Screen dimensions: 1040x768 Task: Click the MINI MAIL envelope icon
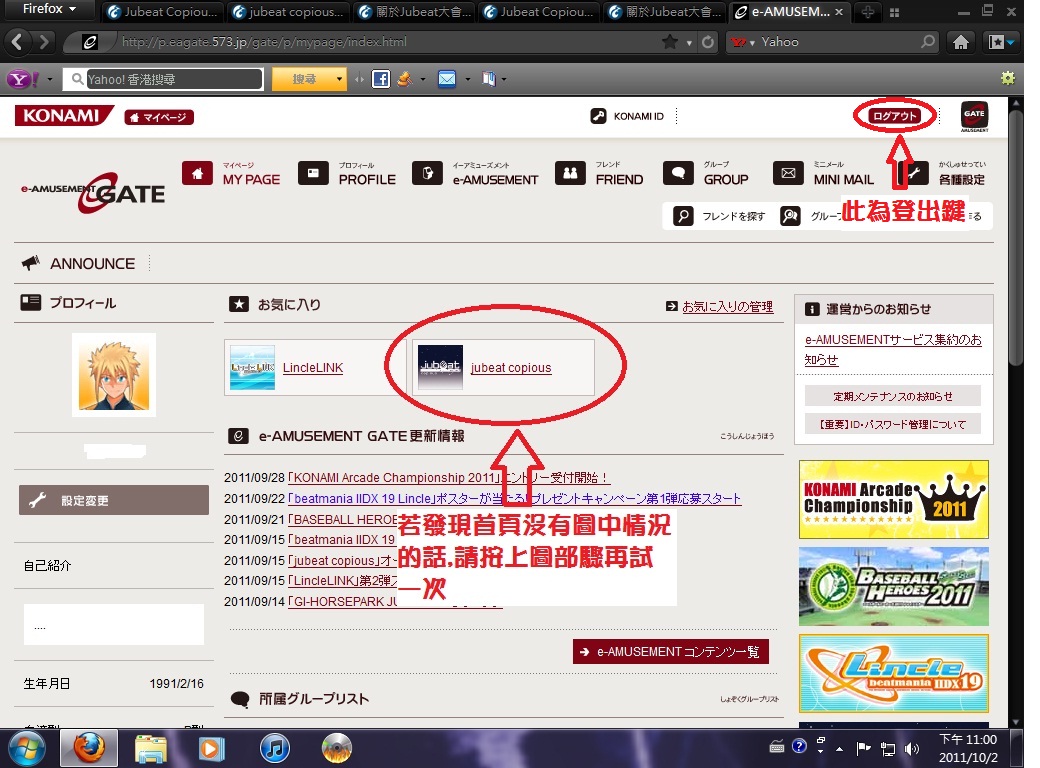tap(789, 173)
